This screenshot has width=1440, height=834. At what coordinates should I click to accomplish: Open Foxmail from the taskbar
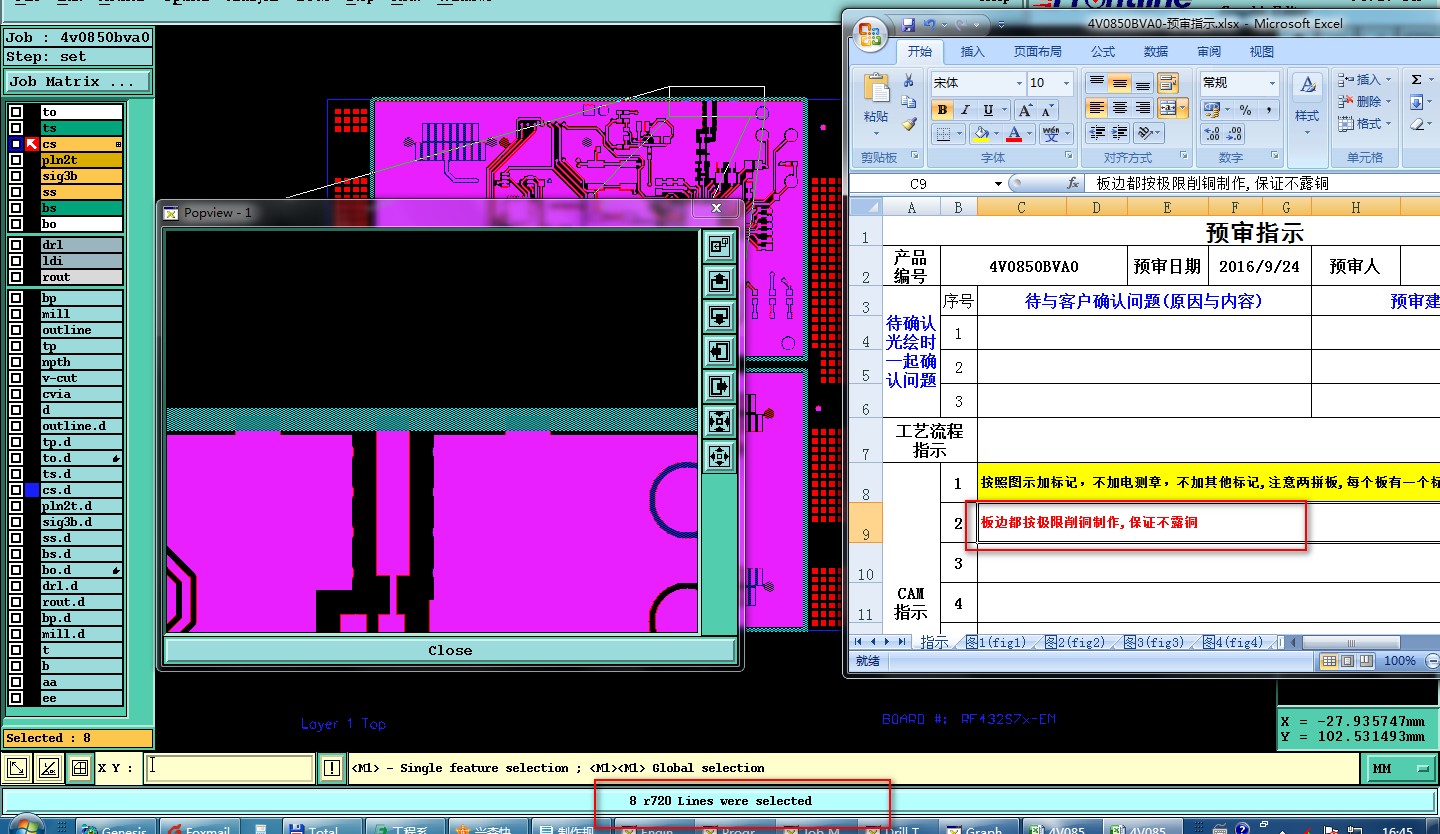pyautogui.click(x=200, y=829)
